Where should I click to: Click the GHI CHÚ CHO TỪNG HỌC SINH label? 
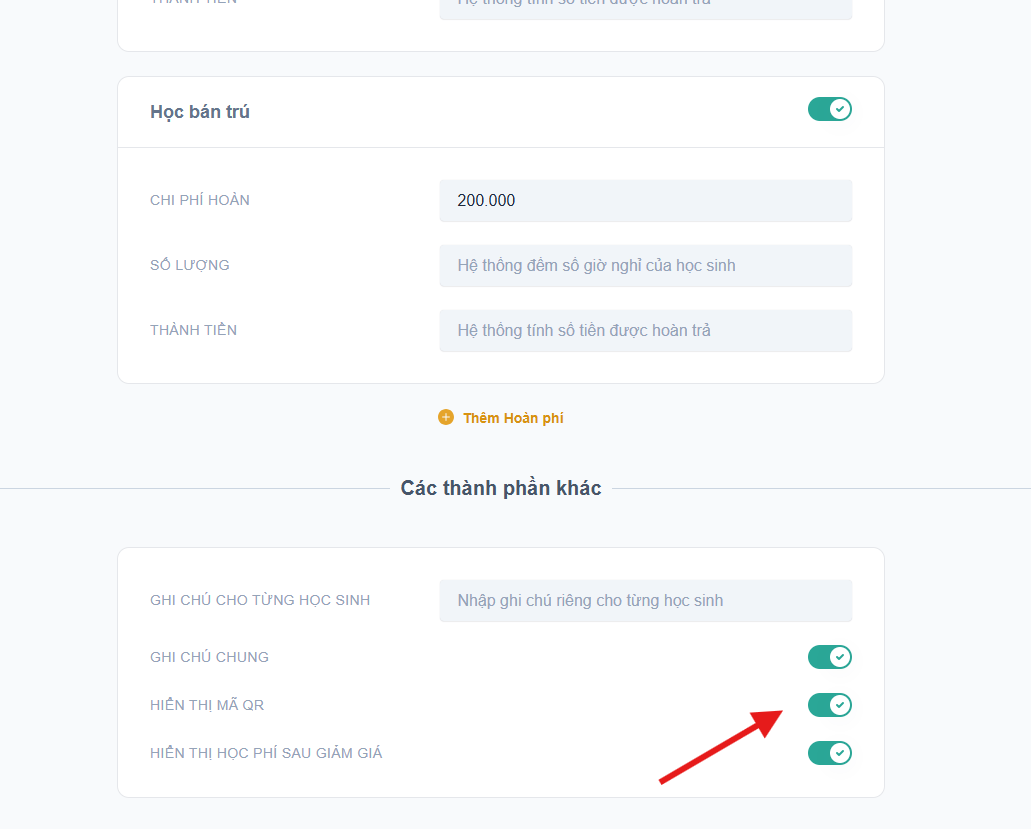point(260,600)
